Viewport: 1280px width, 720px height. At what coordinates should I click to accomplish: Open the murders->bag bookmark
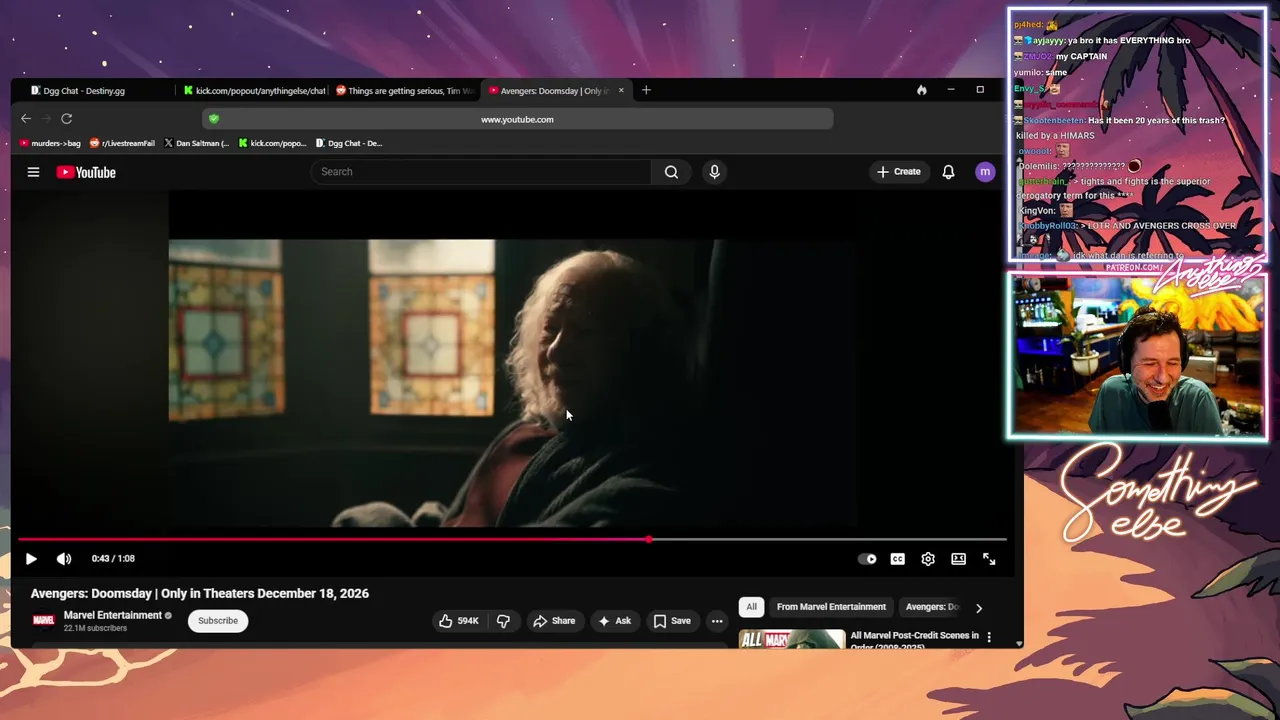pyautogui.click(x=50, y=143)
